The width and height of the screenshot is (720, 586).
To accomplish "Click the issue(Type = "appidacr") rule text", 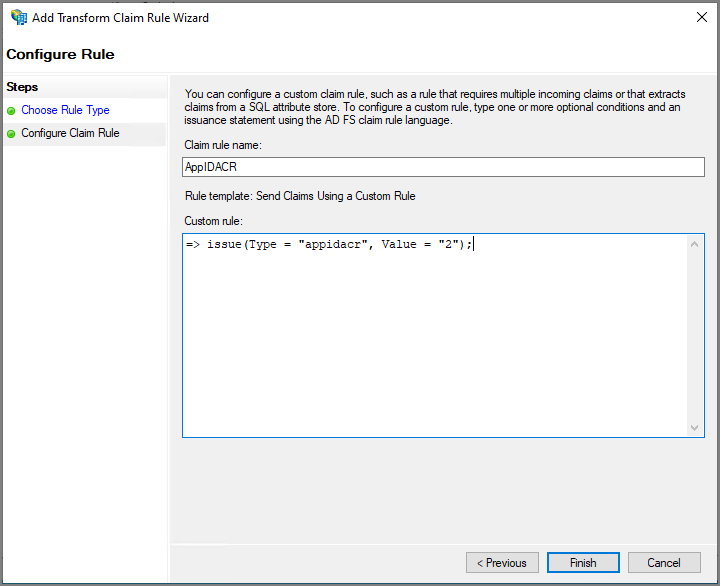I will click(329, 244).
